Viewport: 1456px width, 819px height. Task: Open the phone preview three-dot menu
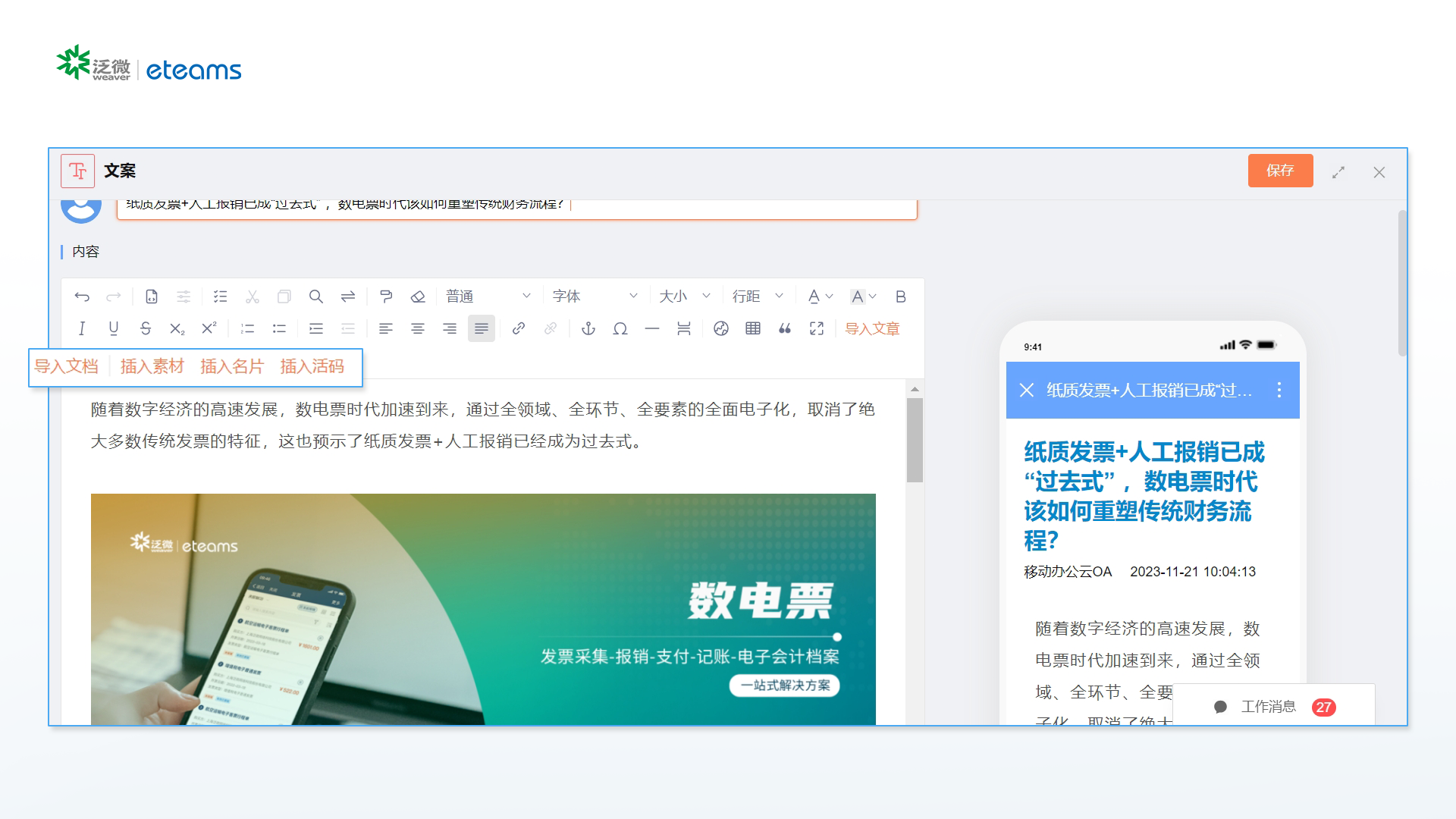1279,390
